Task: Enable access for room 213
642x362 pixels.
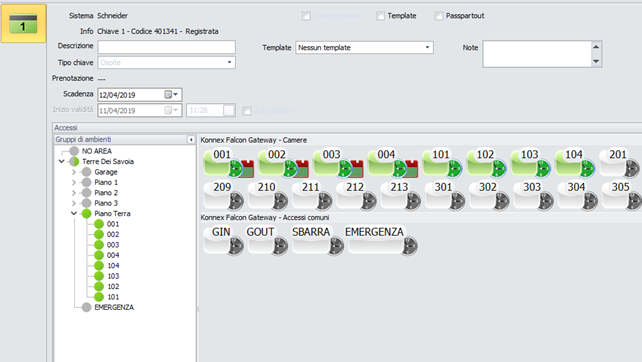Action: click(x=400, y=195)
